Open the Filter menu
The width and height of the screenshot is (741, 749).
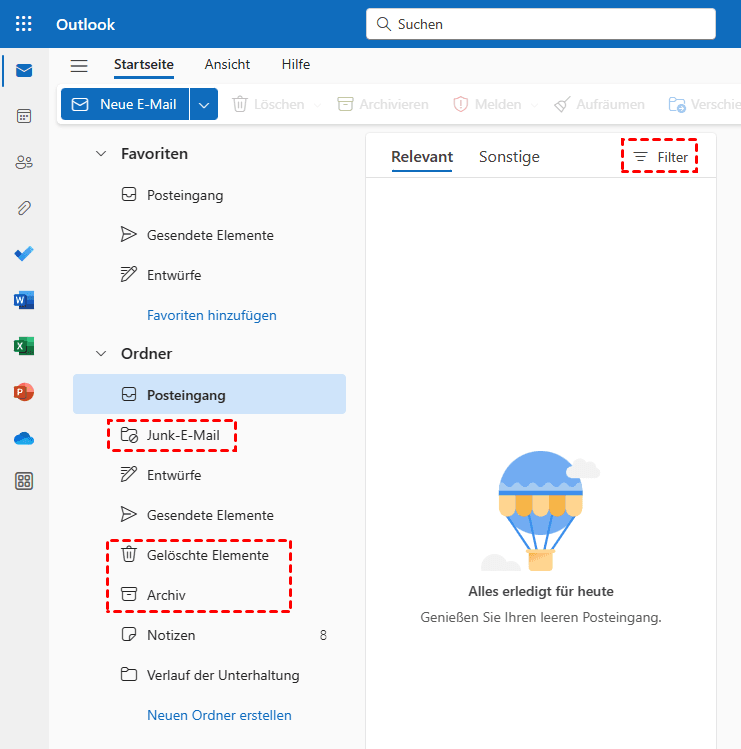coord(661,157)
